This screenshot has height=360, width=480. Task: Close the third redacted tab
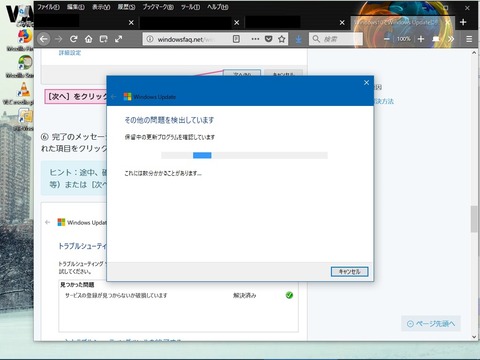(x=342, y=22)
